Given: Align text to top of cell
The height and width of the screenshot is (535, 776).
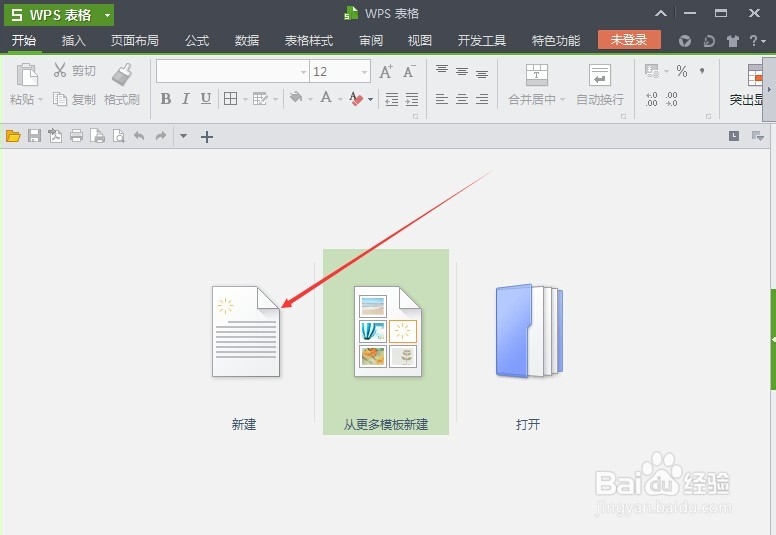Looking at the screenshot, I should (x=442, y=70).
